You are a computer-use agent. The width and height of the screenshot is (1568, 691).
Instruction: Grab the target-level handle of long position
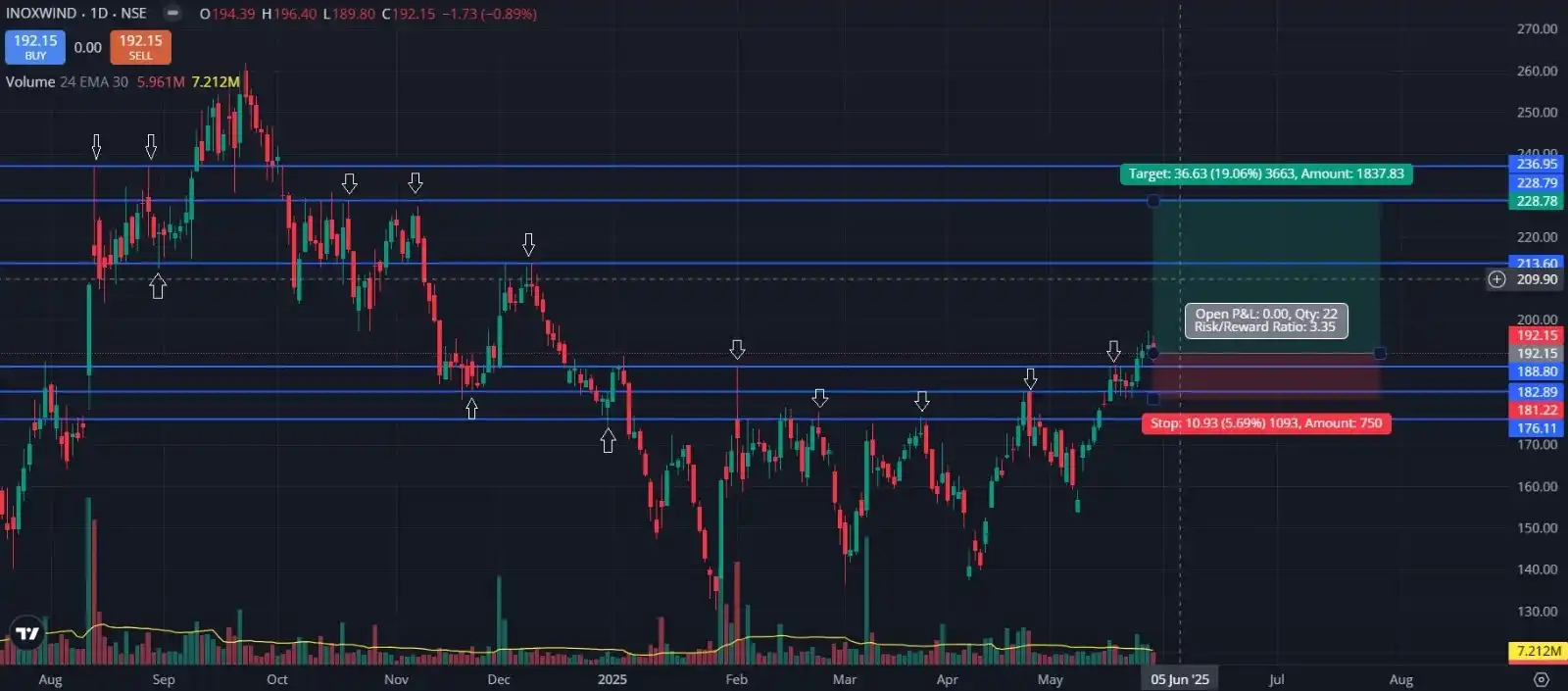(1153, 201)
